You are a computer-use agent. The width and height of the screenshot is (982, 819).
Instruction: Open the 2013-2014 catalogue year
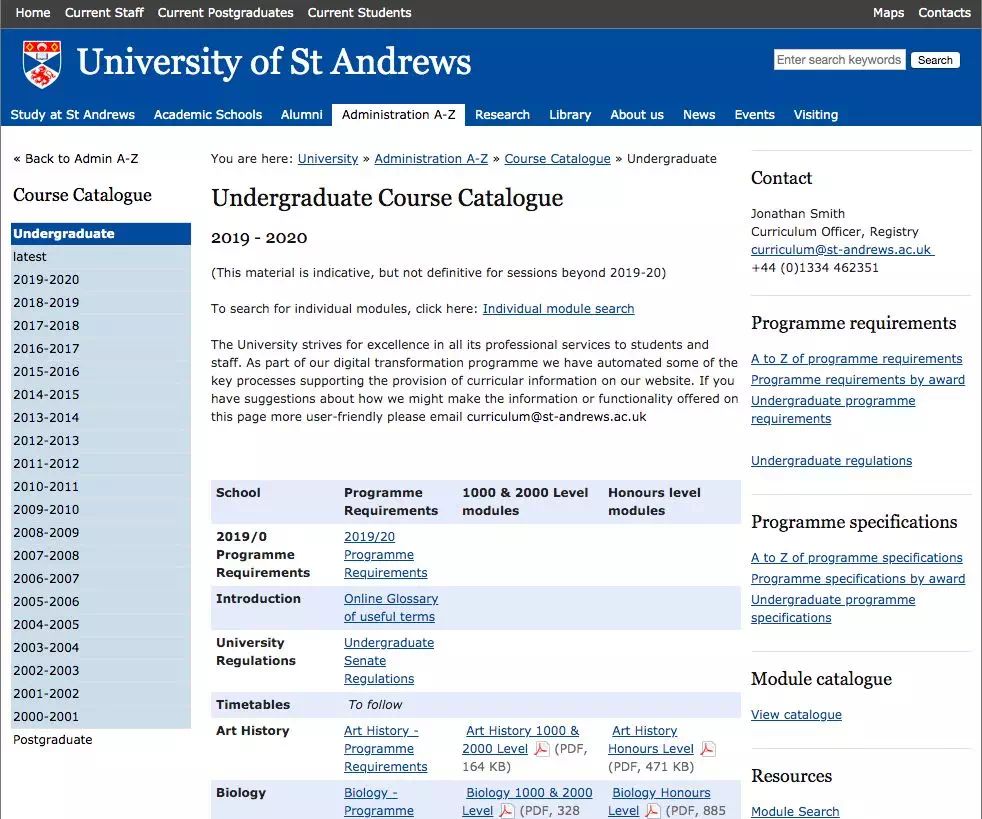click(x=101, y=418)
